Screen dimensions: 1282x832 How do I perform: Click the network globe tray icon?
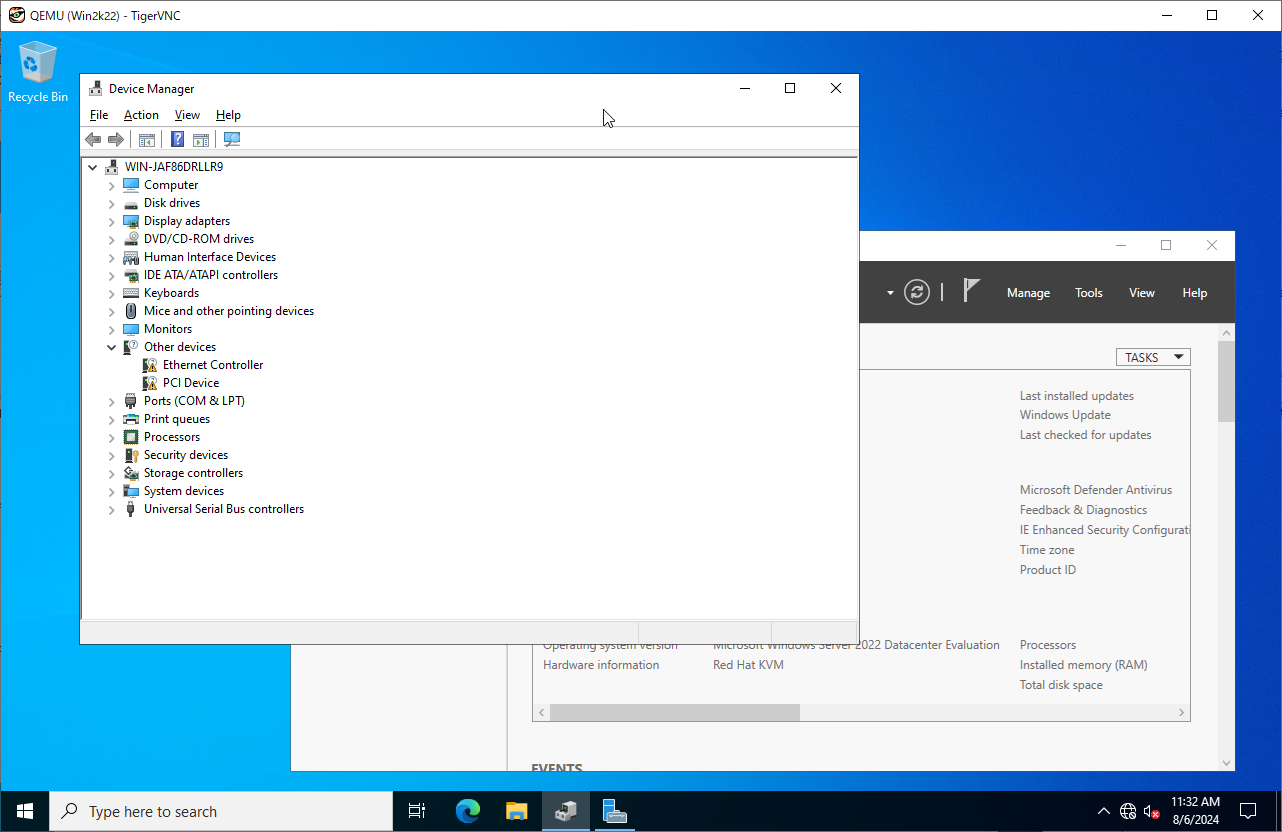[x=1128, y=811]
